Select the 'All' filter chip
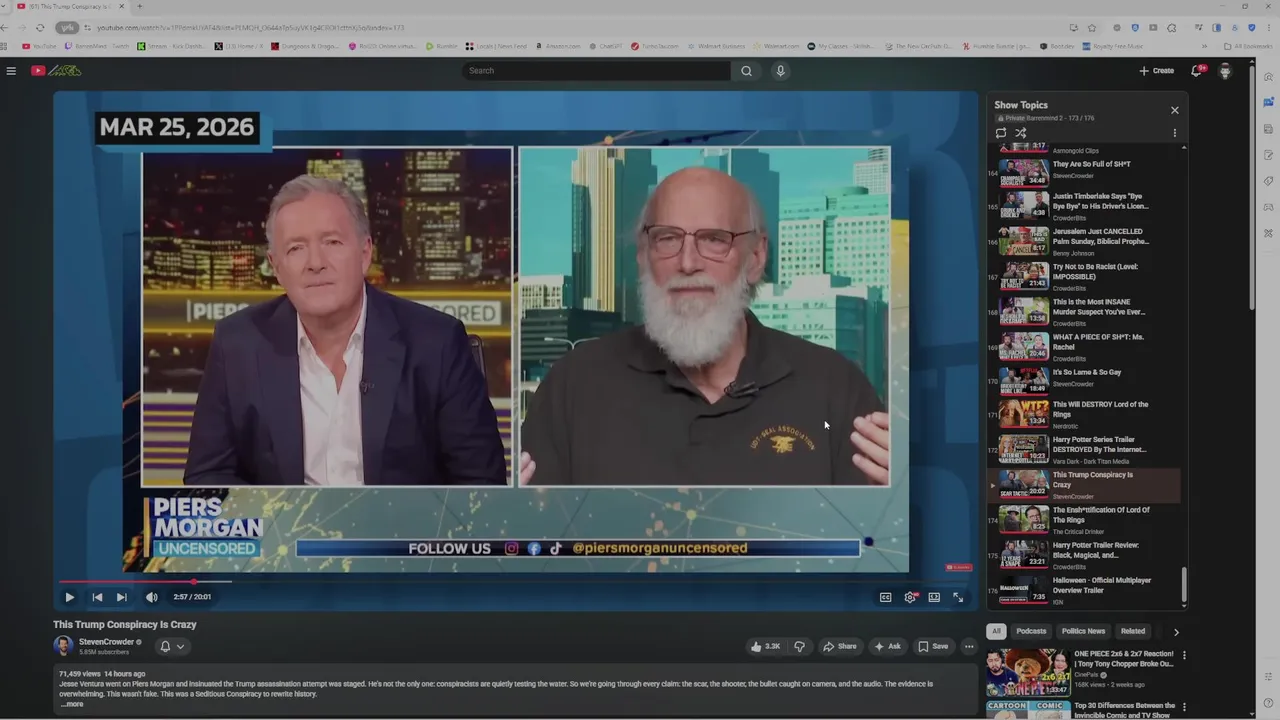This screenshot has height=720, width=1280. coord(996,631)
